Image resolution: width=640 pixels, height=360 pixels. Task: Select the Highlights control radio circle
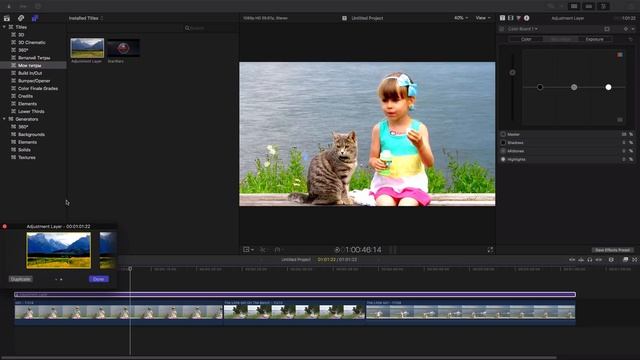coord(503,159)
